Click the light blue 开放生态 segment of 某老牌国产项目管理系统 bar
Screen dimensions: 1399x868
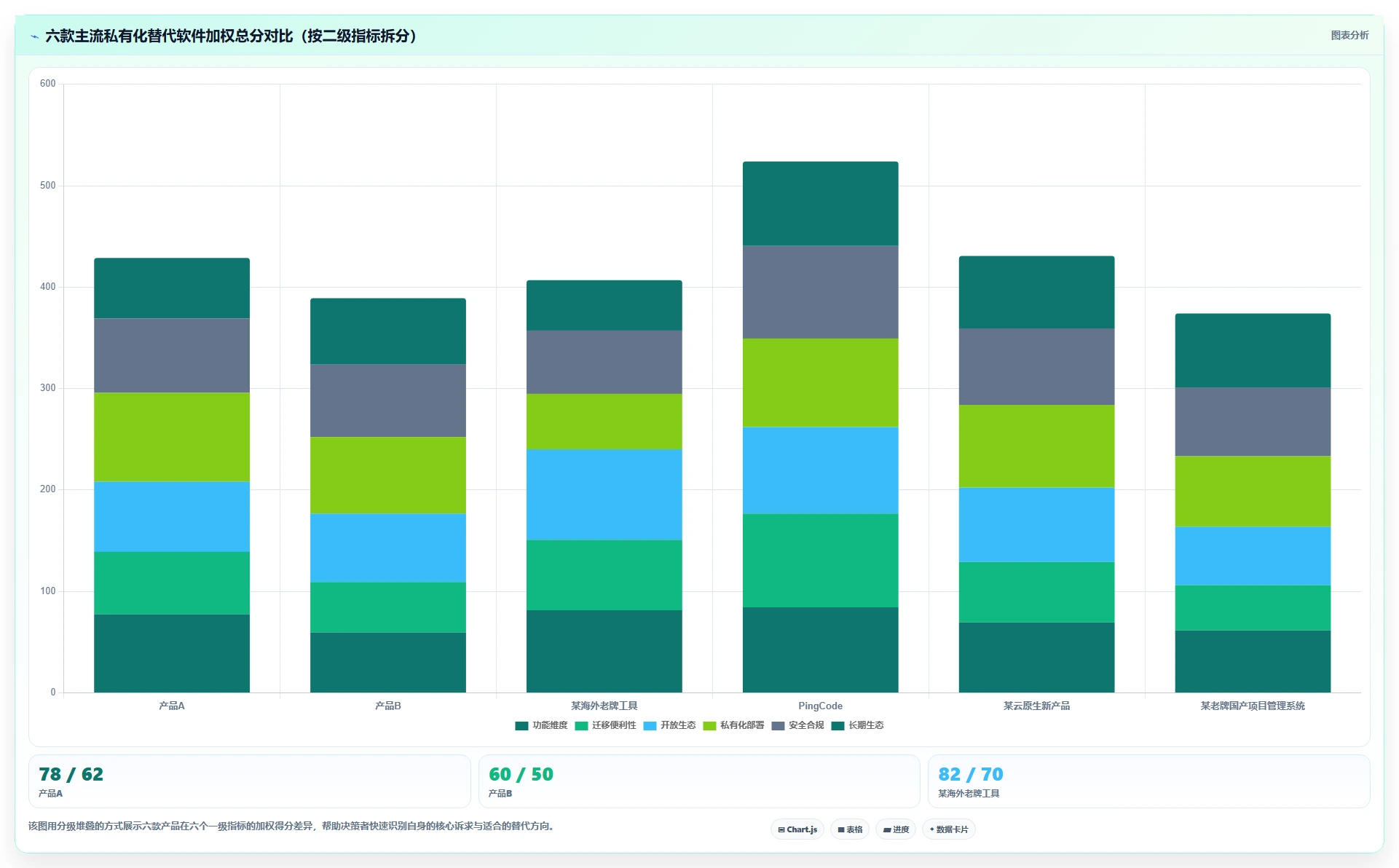[x=1253, y=556]
